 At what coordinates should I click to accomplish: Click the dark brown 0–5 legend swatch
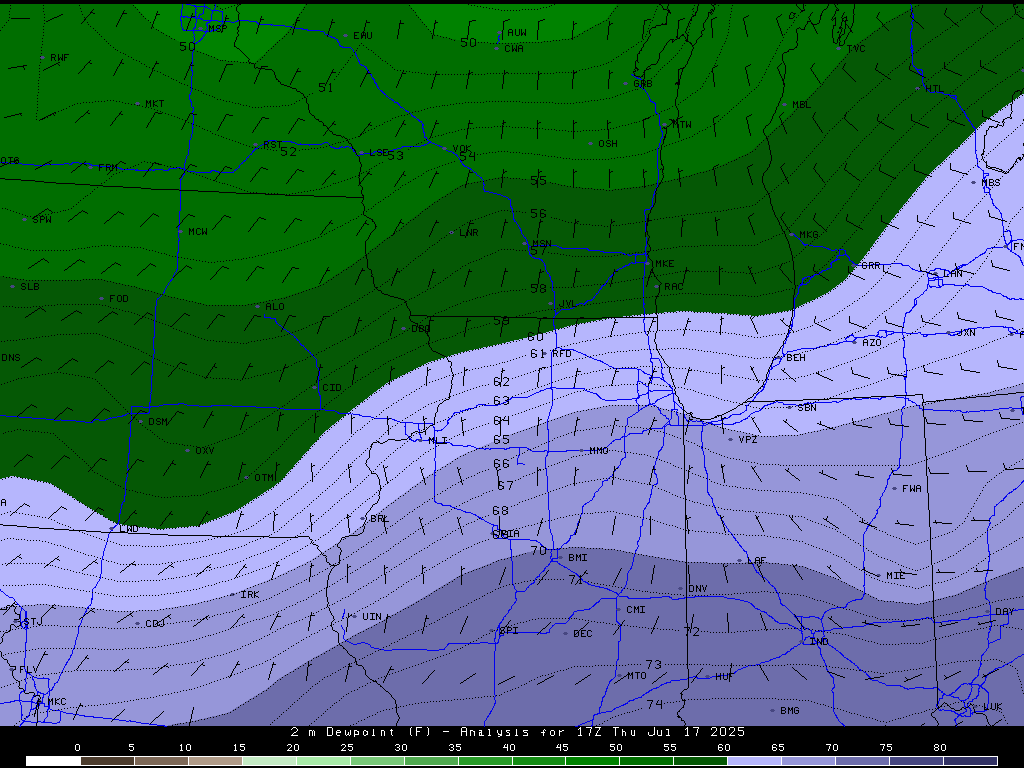[107, 761]
